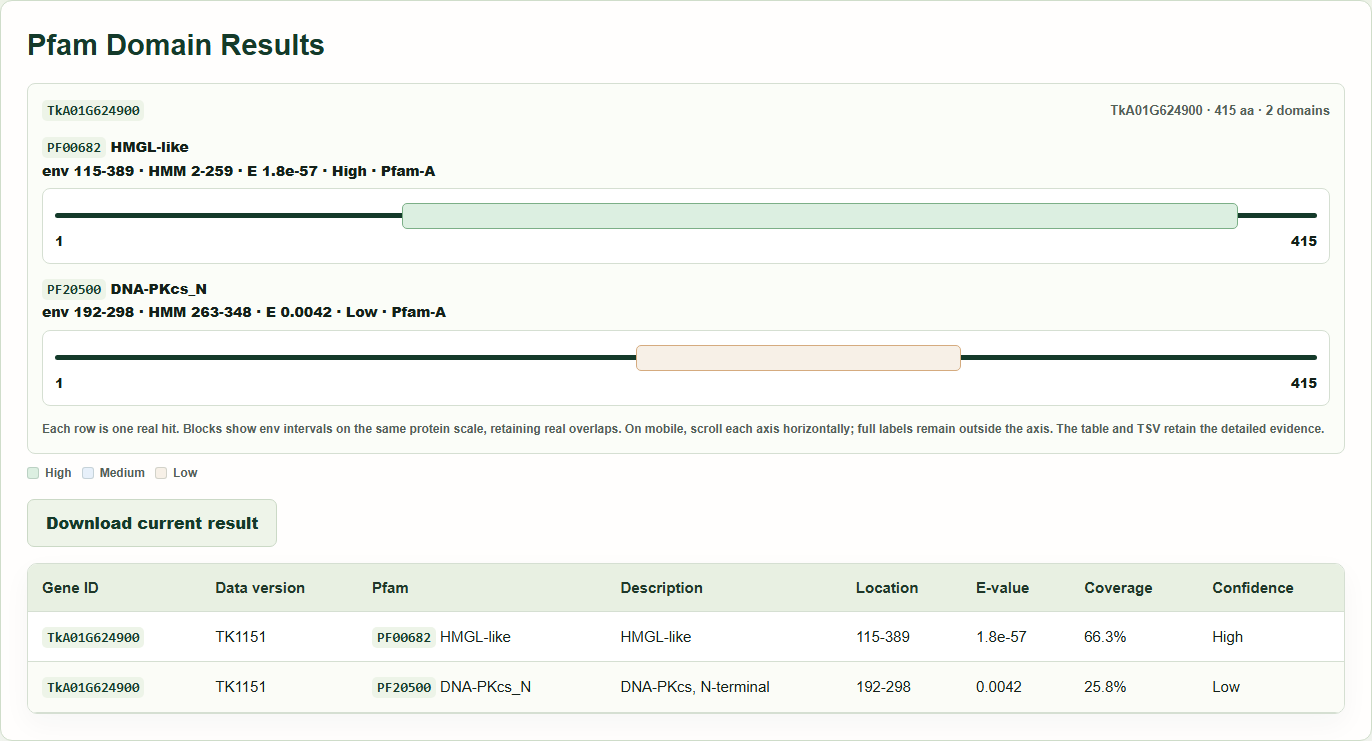Screen dimensions: 1372x741
Task: Click the PF00682 badge above the first domain track
Action: tap(73, 148)
